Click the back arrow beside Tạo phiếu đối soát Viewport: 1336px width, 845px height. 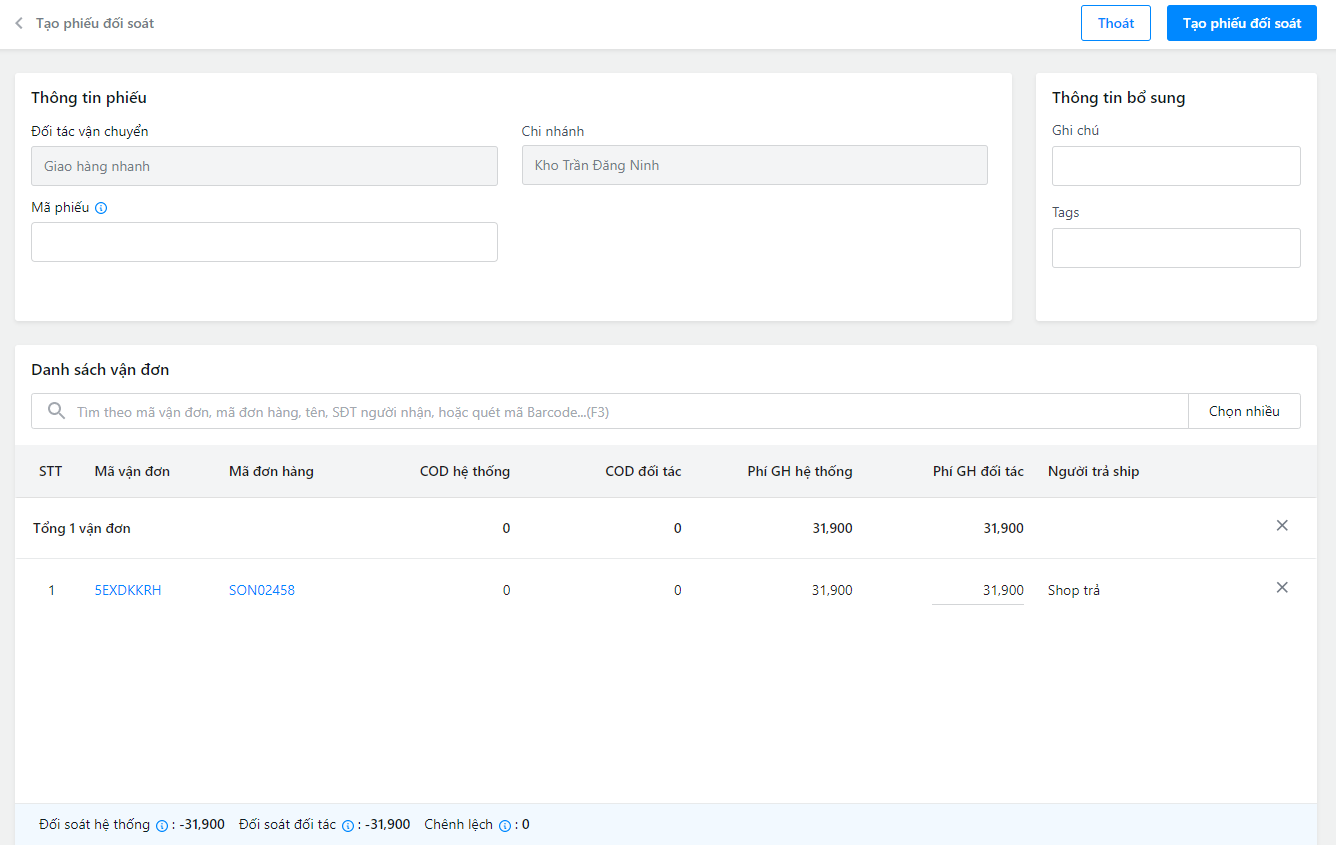click(19, 23)
